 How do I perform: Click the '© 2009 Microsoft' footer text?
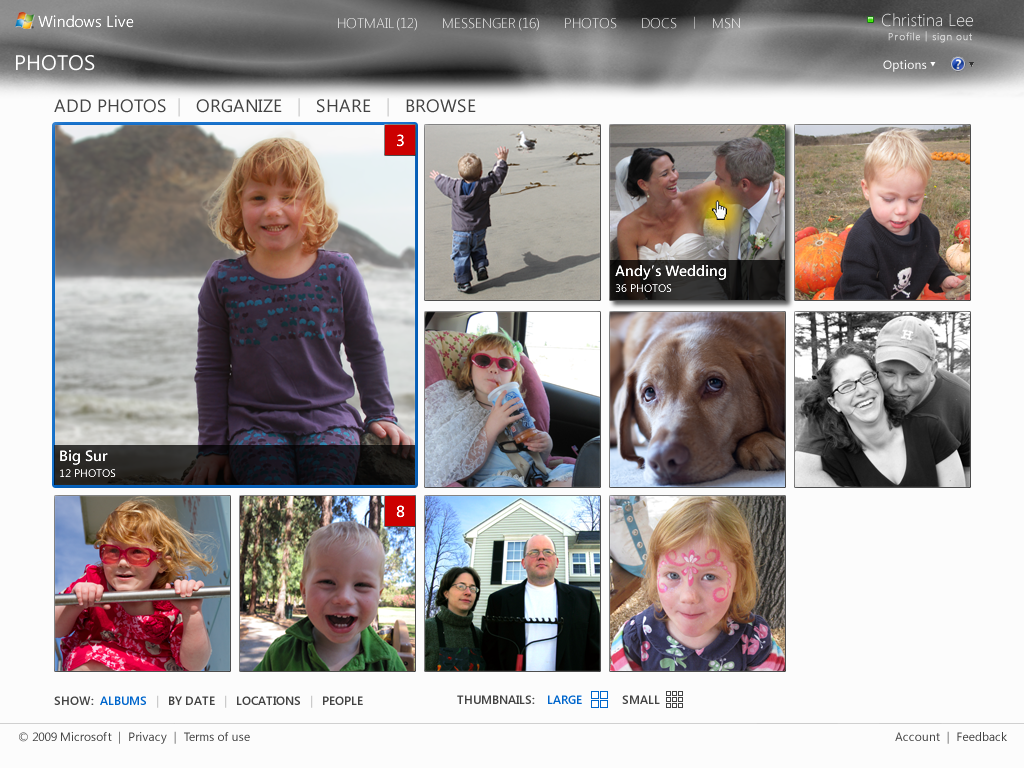[x=65, y=737]
